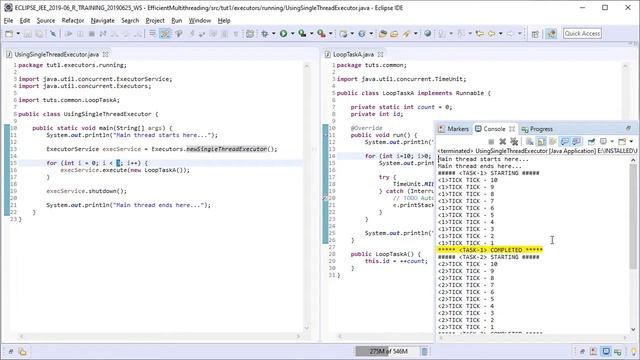Close the Console view tab

point(512,129)
